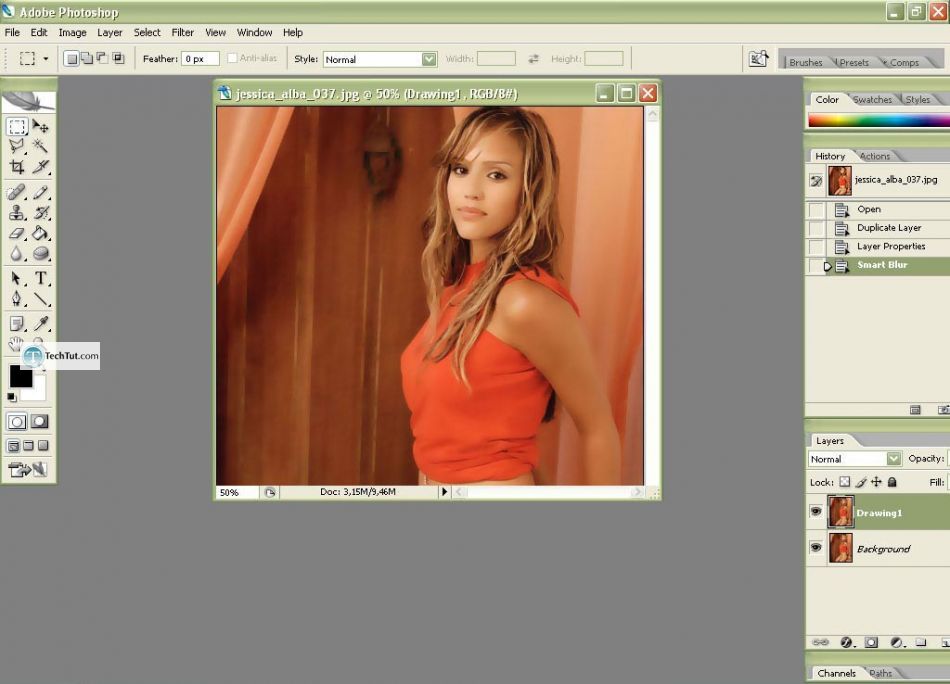Click the foreground color swatch
Image resolution: width=950 pixels, height=684 pixels.
[19, 376]
